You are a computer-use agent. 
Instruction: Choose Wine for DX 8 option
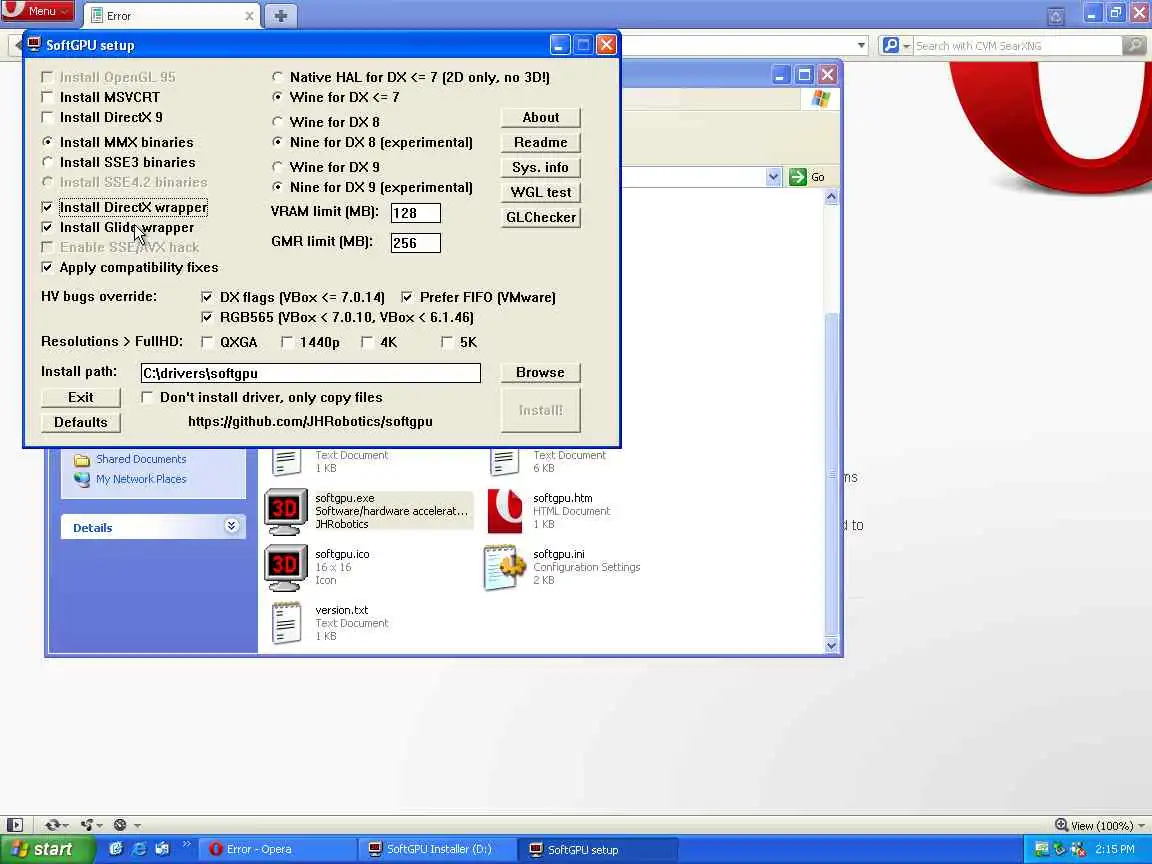pos(277,122)
